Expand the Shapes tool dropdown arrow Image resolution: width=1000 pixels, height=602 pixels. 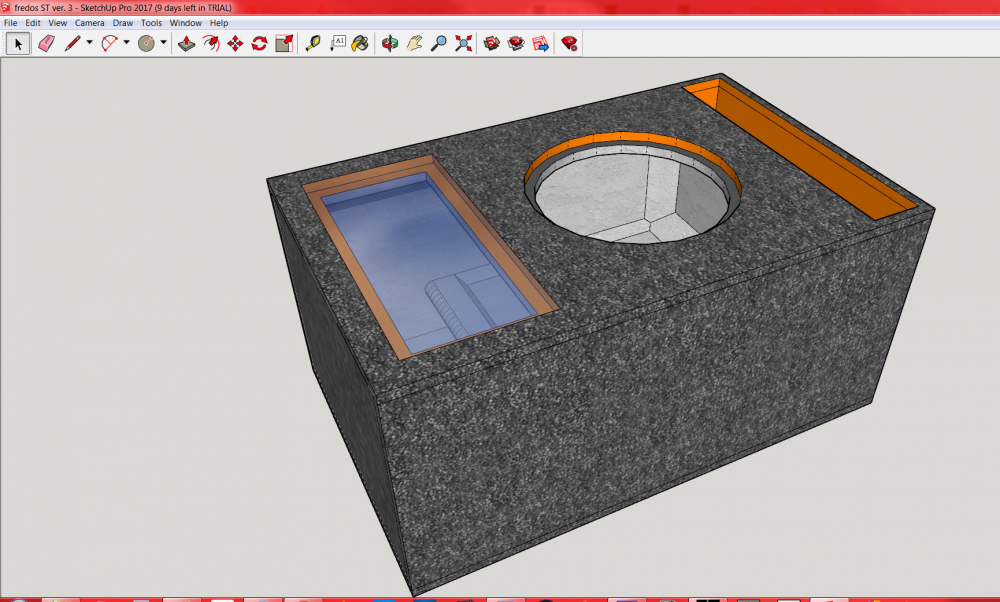click(x=163, y=43)
